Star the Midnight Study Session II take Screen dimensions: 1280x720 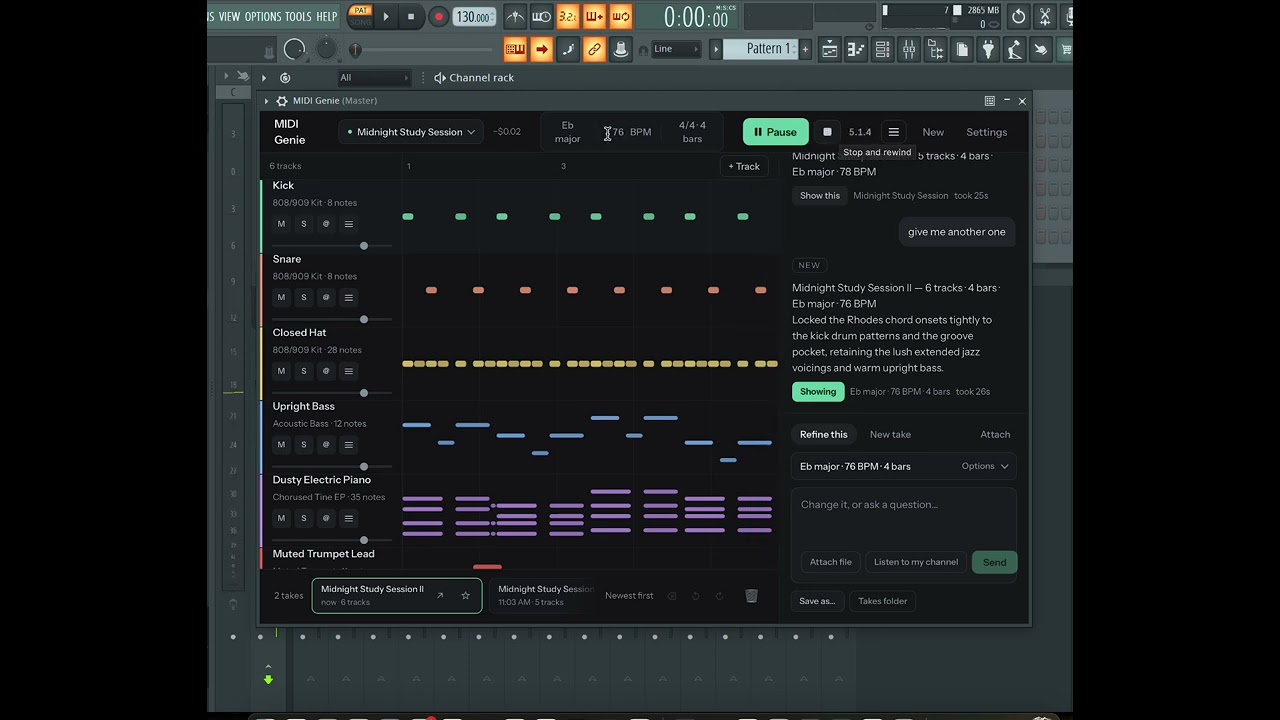click(x=465, y=596)
